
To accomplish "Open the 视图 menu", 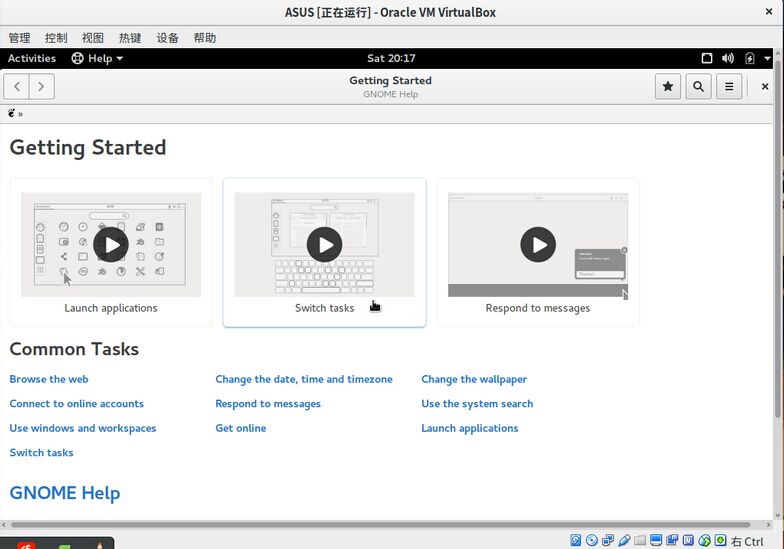I will pyautogui.click(x=93, y=38).
